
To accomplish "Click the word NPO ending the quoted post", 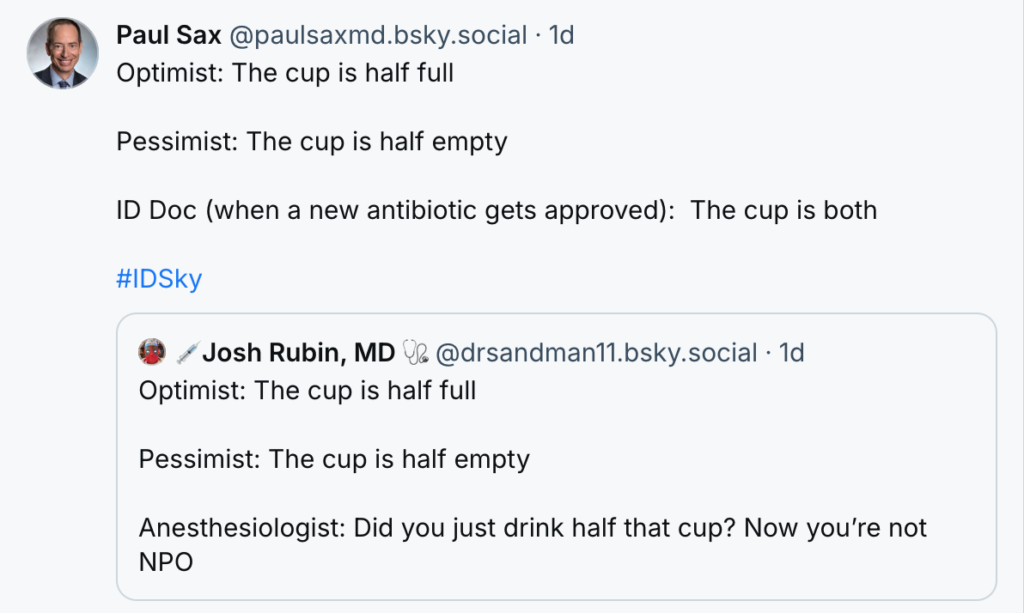I will [x=166, y=563].
